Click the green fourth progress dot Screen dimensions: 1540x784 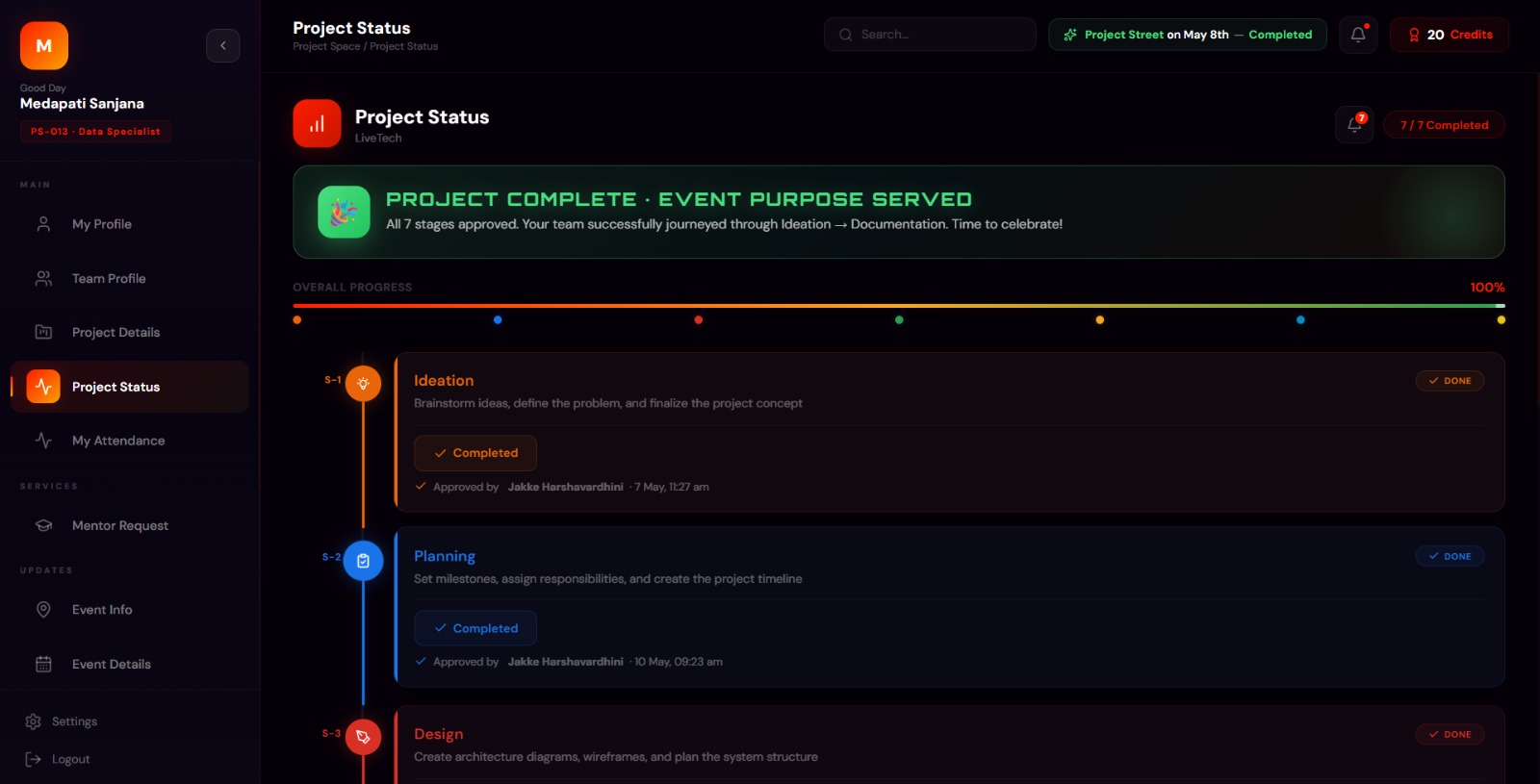click(899, 320)
